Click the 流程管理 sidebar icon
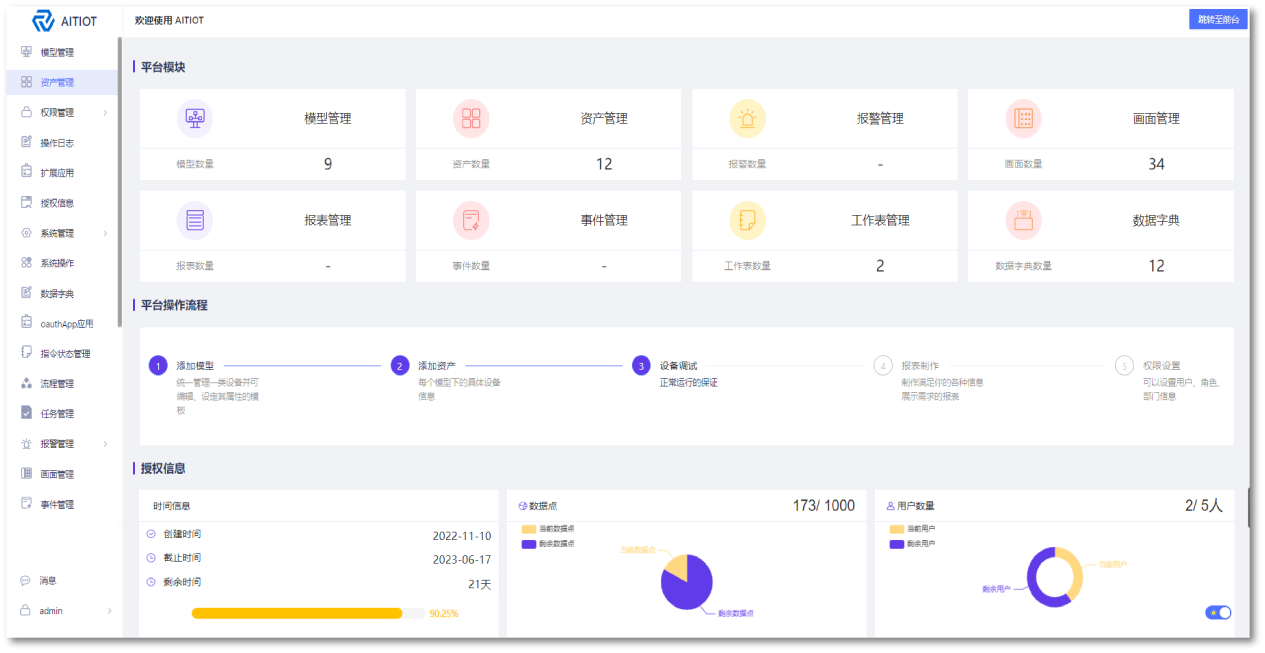 27,383
